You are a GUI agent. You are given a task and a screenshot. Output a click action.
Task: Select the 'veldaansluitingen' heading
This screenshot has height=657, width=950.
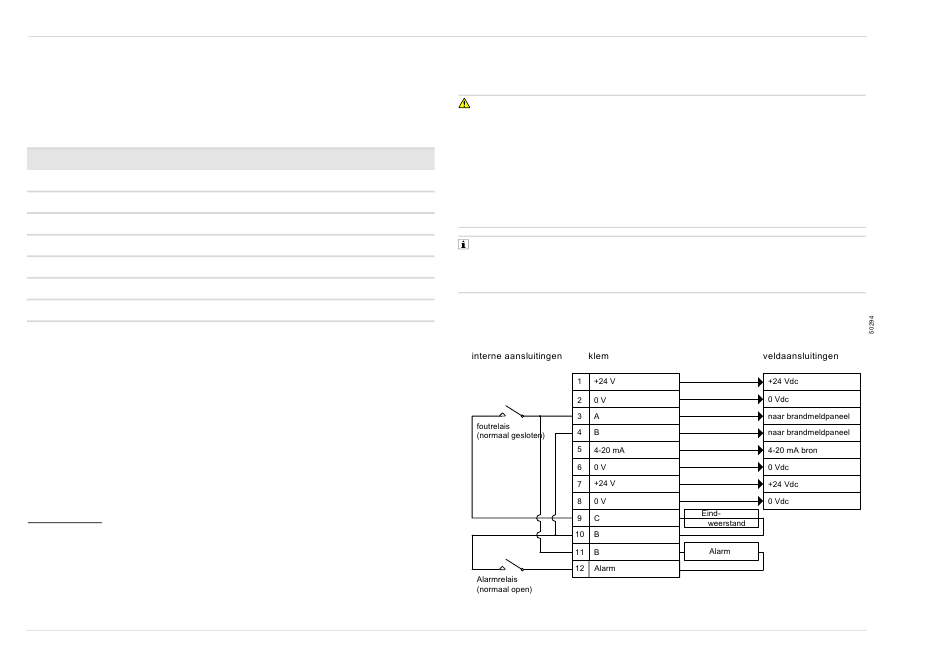pos(800,356)
